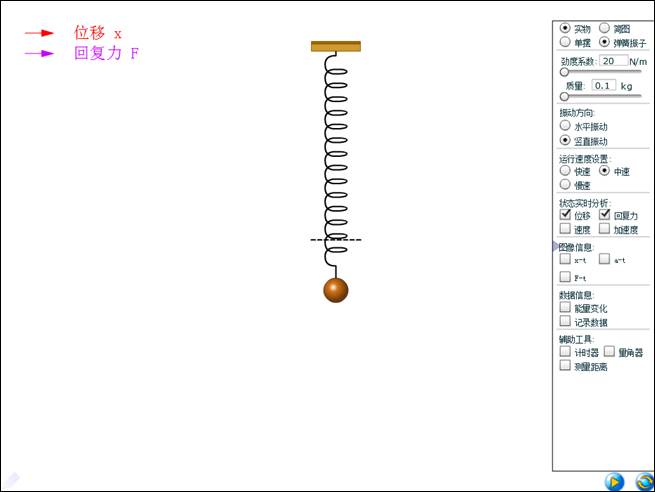
Task: Show the x-t graph checkbox
Action: pyautogui.click(x=566, y=259)
